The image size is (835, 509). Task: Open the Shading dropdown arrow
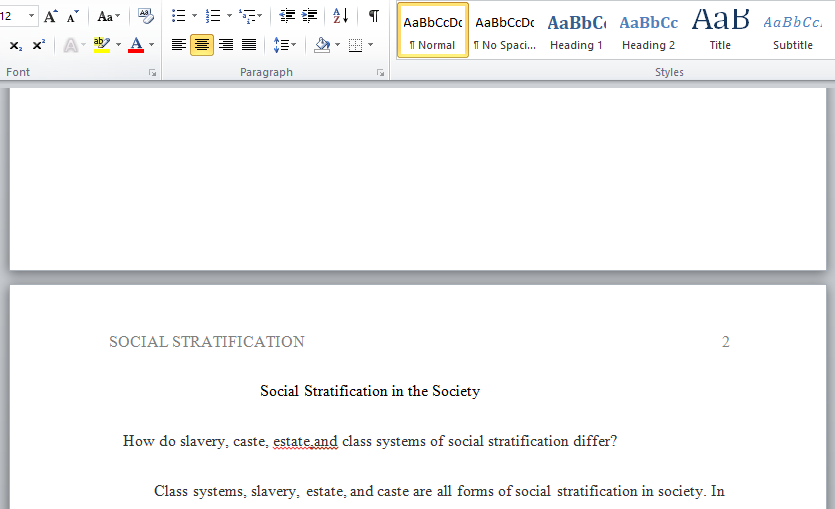[x=338, y=45]
